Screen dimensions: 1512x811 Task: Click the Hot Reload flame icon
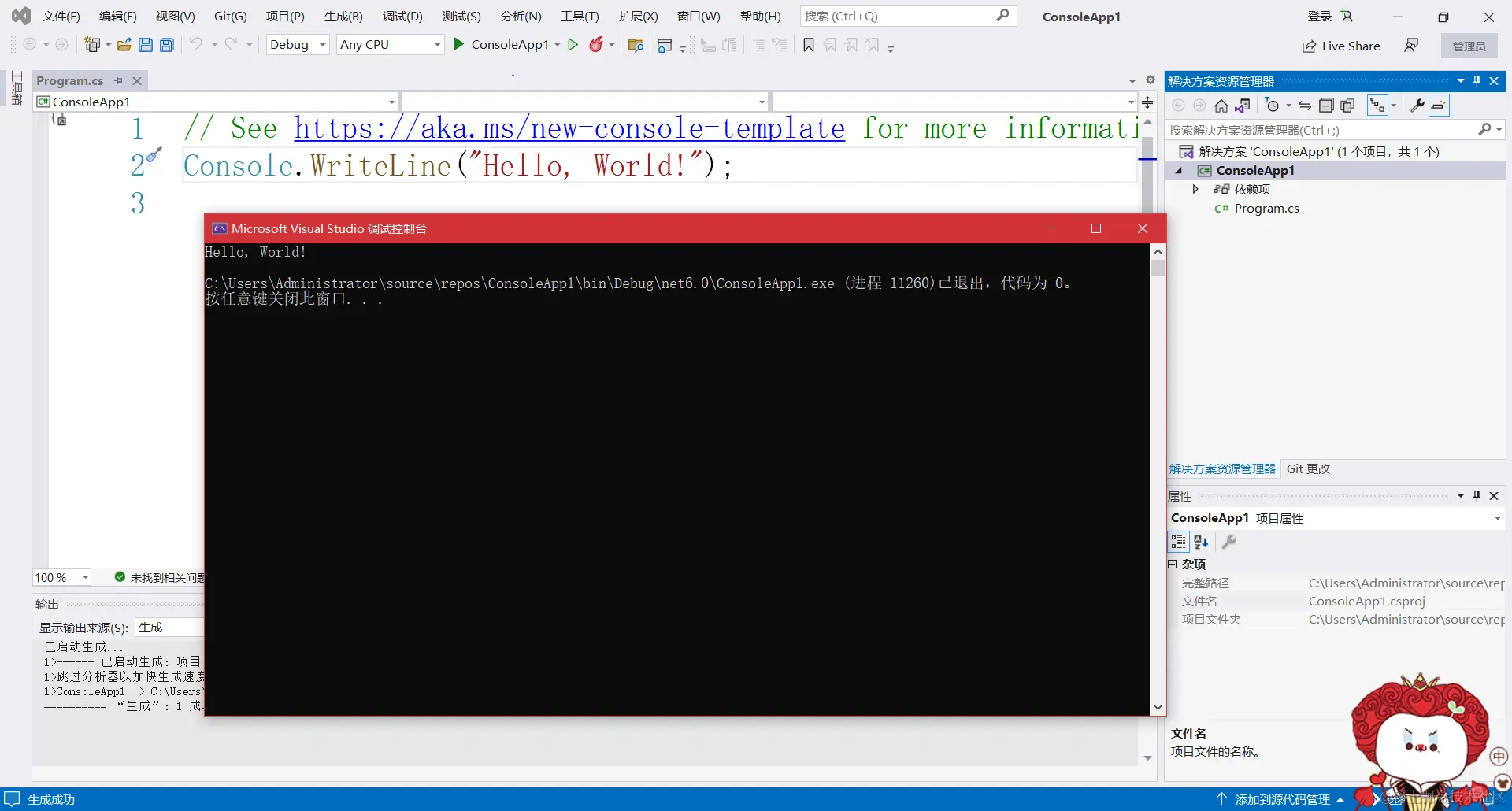click(x=596, y=45)
